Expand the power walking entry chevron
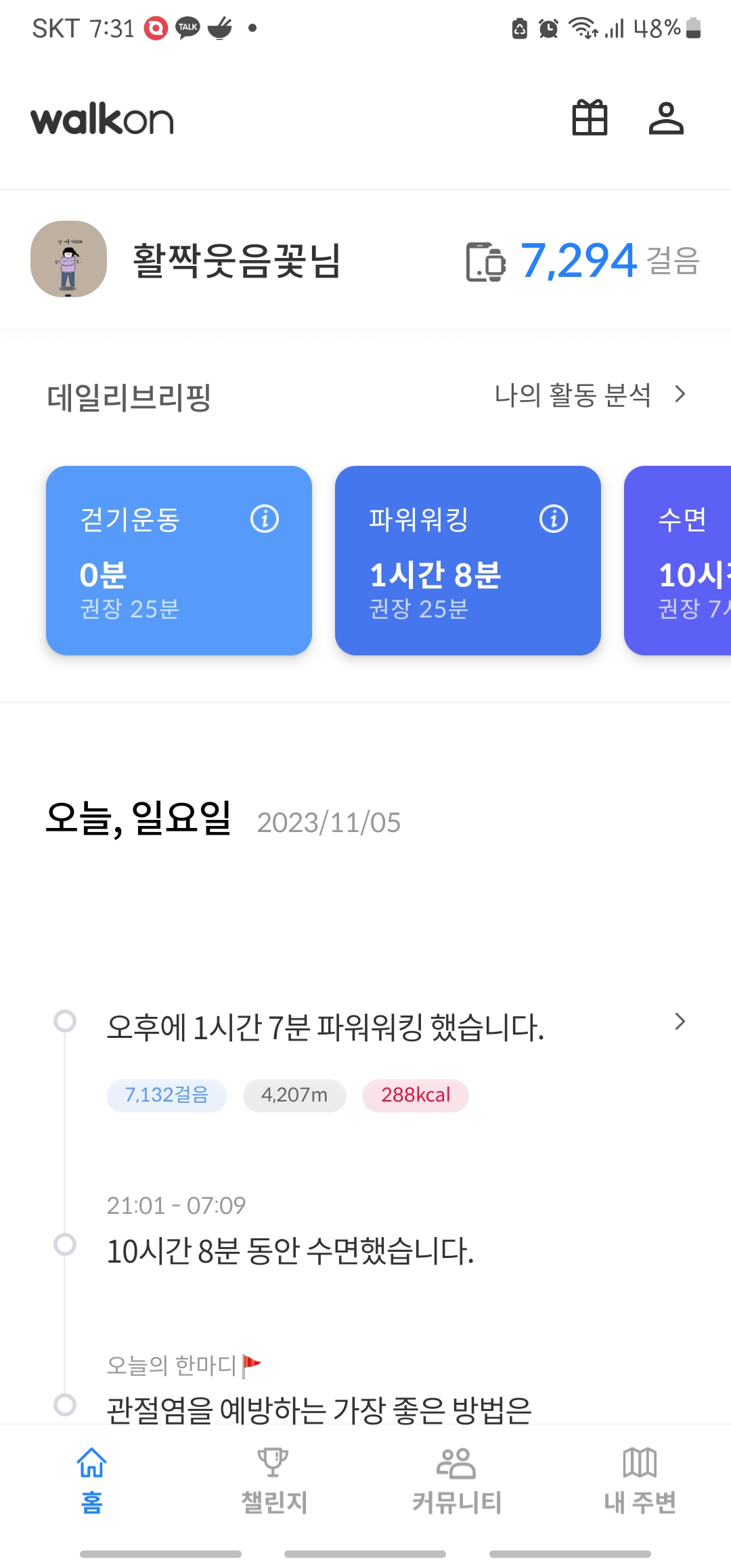Image resolution: width=731 pixels, height=1568 pixels. (x=680, y=1022)
